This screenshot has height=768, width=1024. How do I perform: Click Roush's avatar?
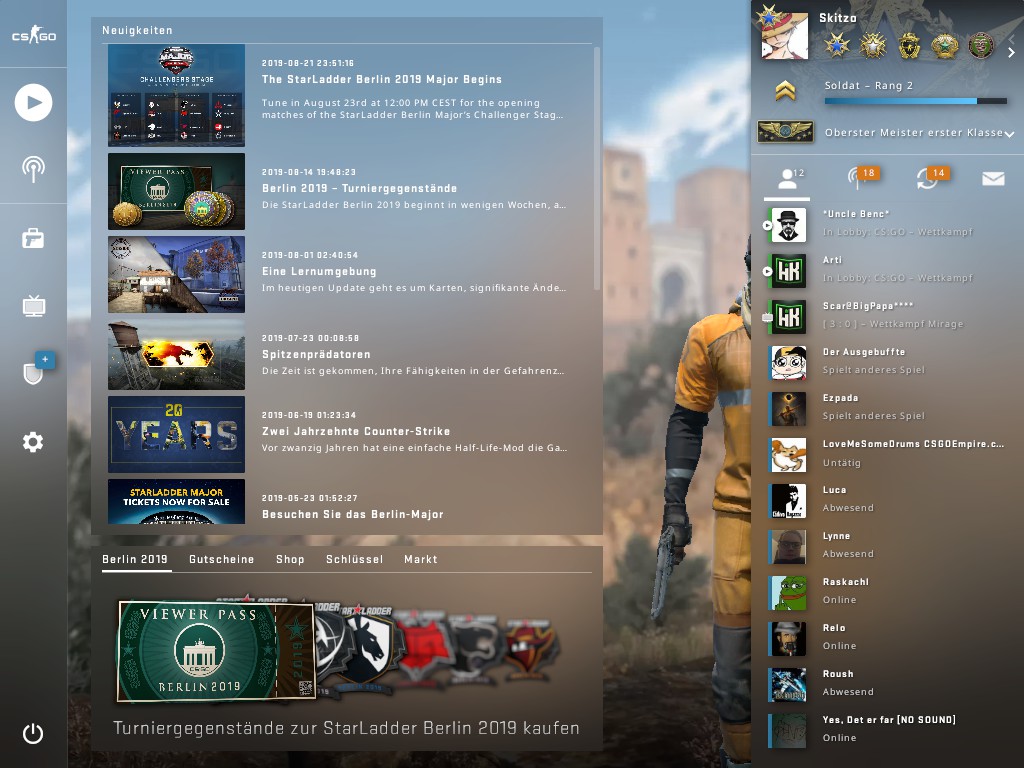pos(788,685)
